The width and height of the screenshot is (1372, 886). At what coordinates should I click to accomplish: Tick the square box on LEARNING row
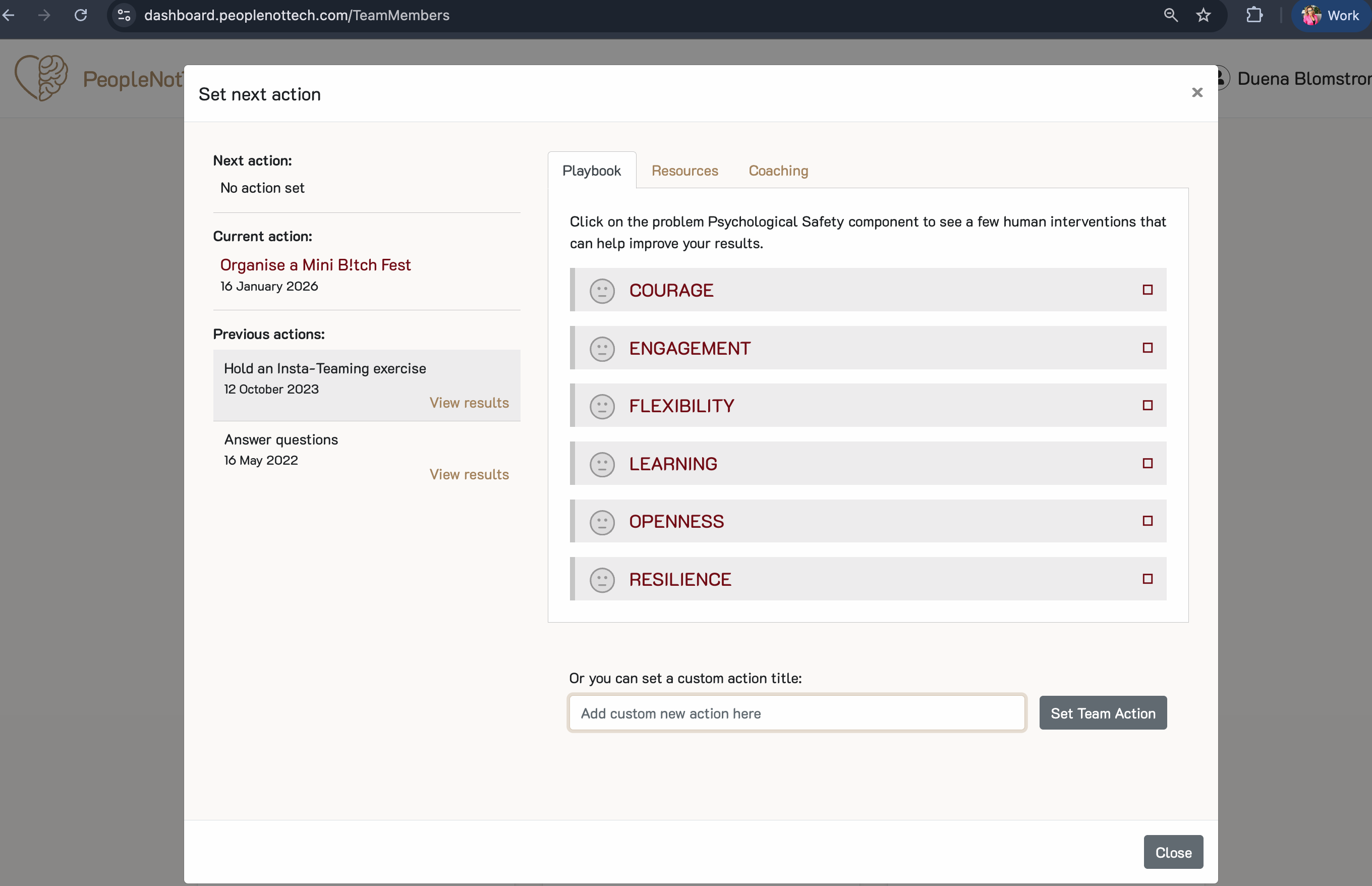coord(1147,463)
